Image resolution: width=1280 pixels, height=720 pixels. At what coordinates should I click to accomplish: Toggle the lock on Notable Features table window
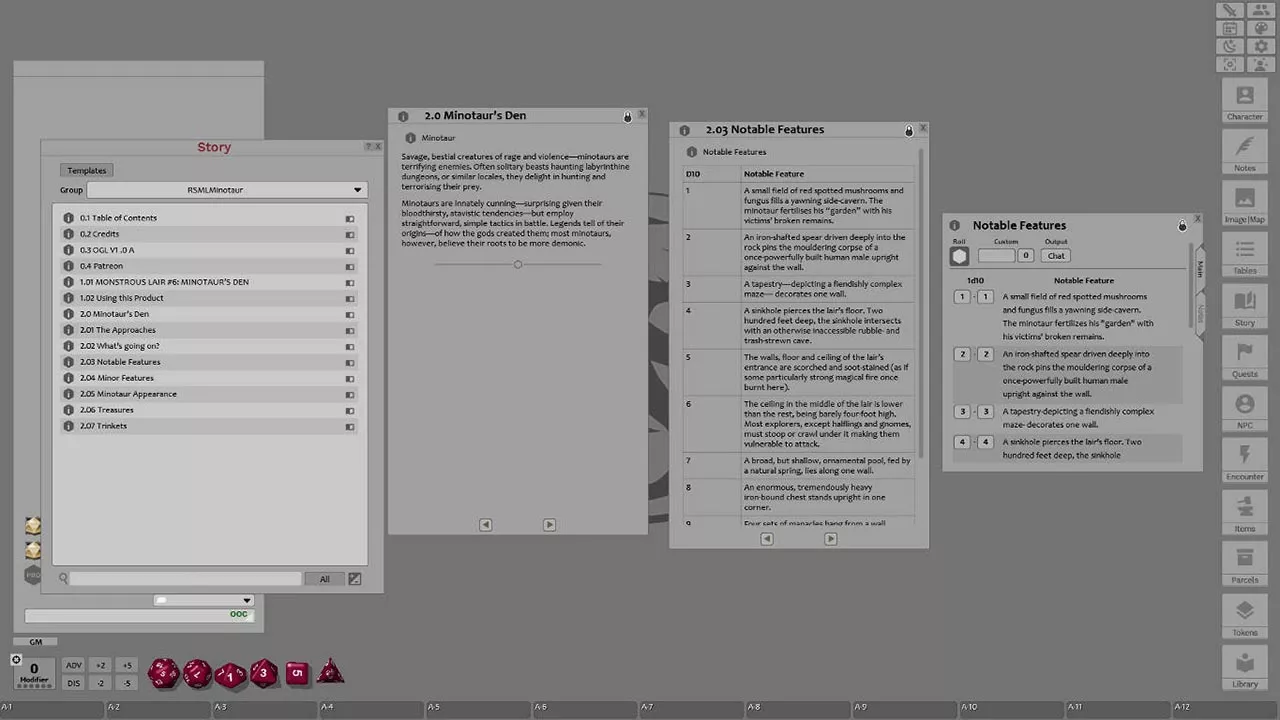pos(1182,226)
